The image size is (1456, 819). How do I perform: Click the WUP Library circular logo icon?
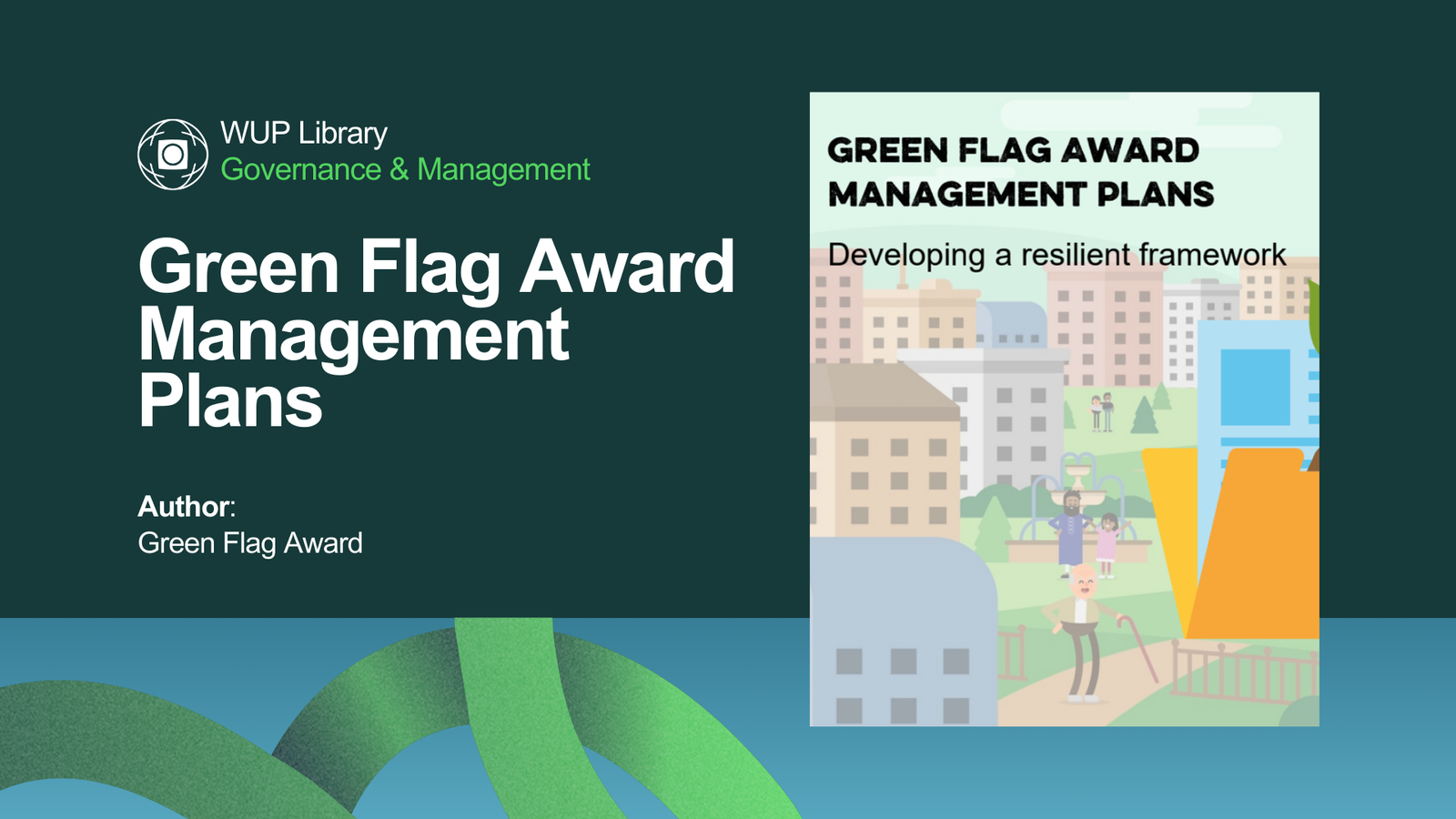click(173, 155)
